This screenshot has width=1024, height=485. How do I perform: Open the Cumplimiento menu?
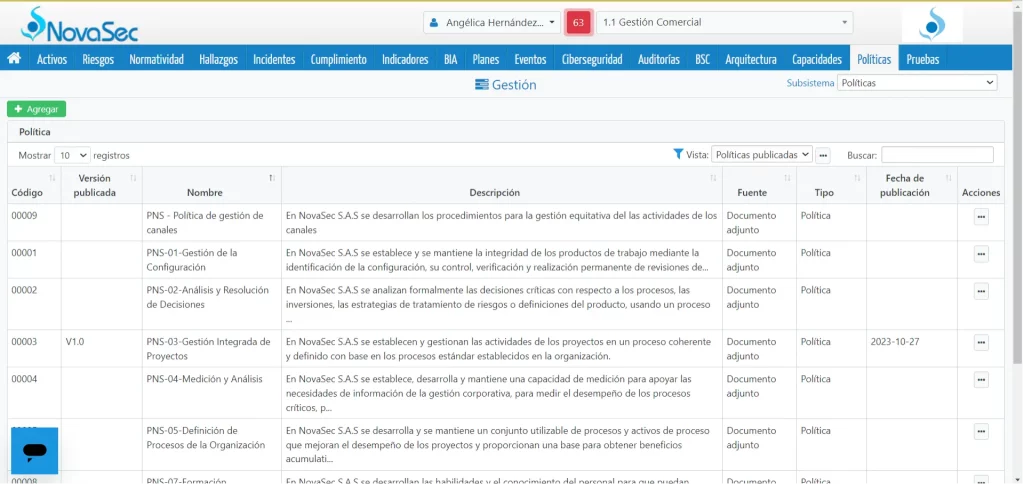click(x=338, y=59)
